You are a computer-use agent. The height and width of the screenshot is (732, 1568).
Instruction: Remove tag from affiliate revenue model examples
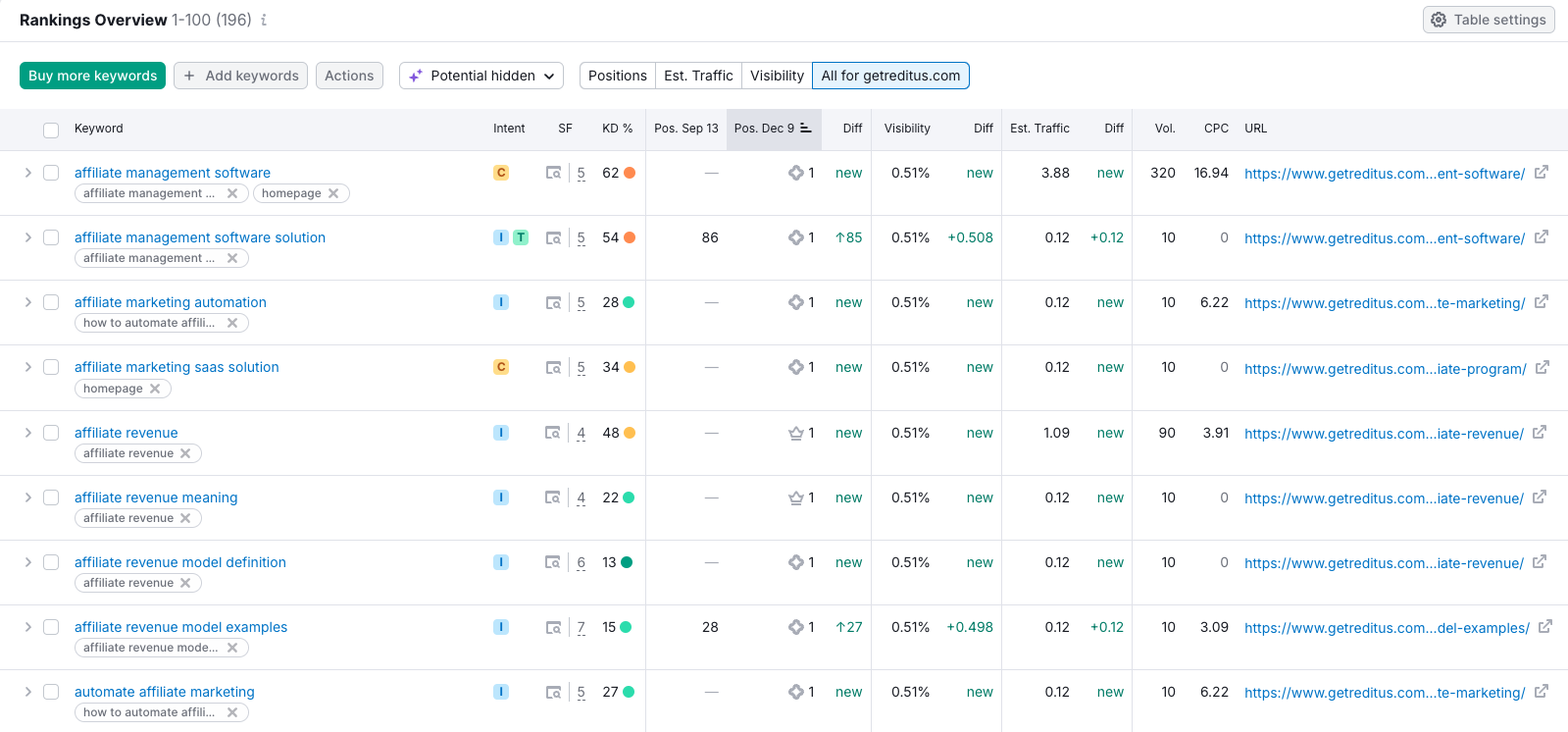(232, 648)
